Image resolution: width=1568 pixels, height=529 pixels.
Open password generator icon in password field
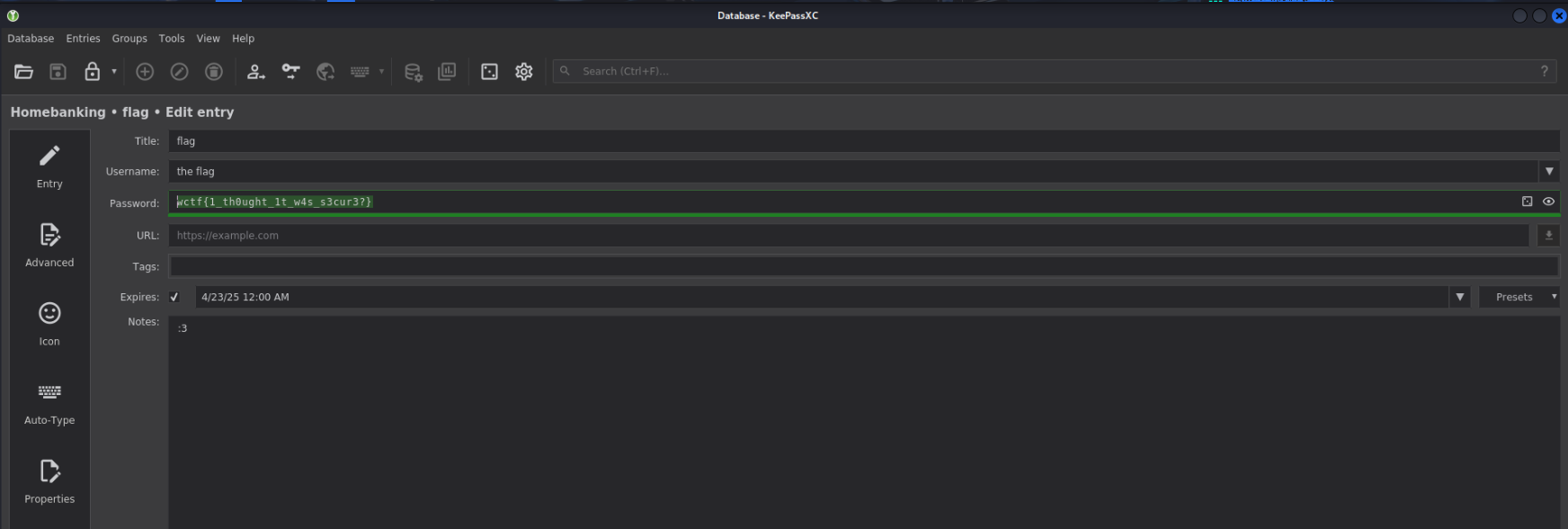point(1527,202)
